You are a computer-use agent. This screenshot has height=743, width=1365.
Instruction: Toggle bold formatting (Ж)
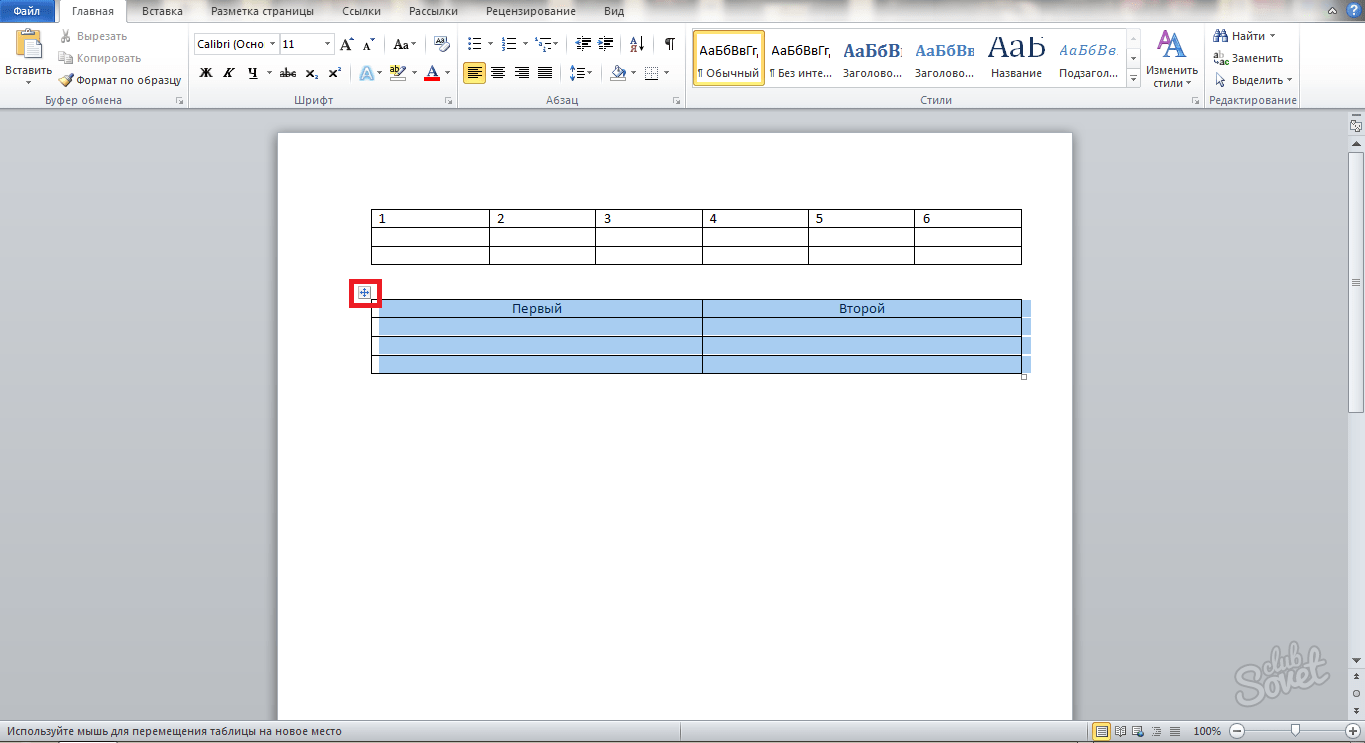pyautogui.click(x=206, y=73)
